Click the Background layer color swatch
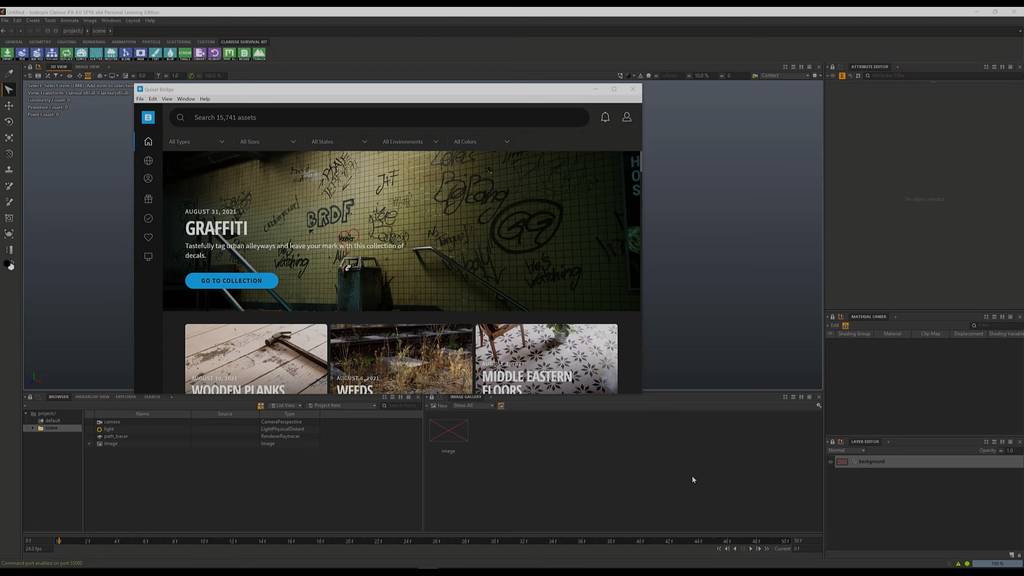The height and width of the screenshot is (576, 1024). [x=842, y=461]
